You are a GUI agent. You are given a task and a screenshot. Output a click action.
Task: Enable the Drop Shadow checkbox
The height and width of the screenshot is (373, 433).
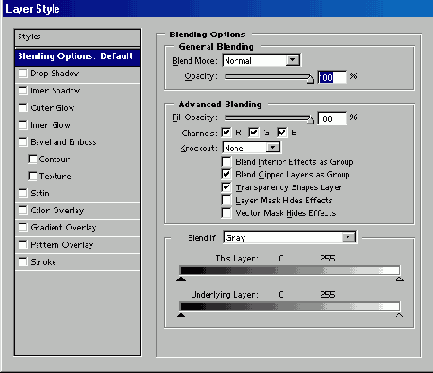click(23, 73)
